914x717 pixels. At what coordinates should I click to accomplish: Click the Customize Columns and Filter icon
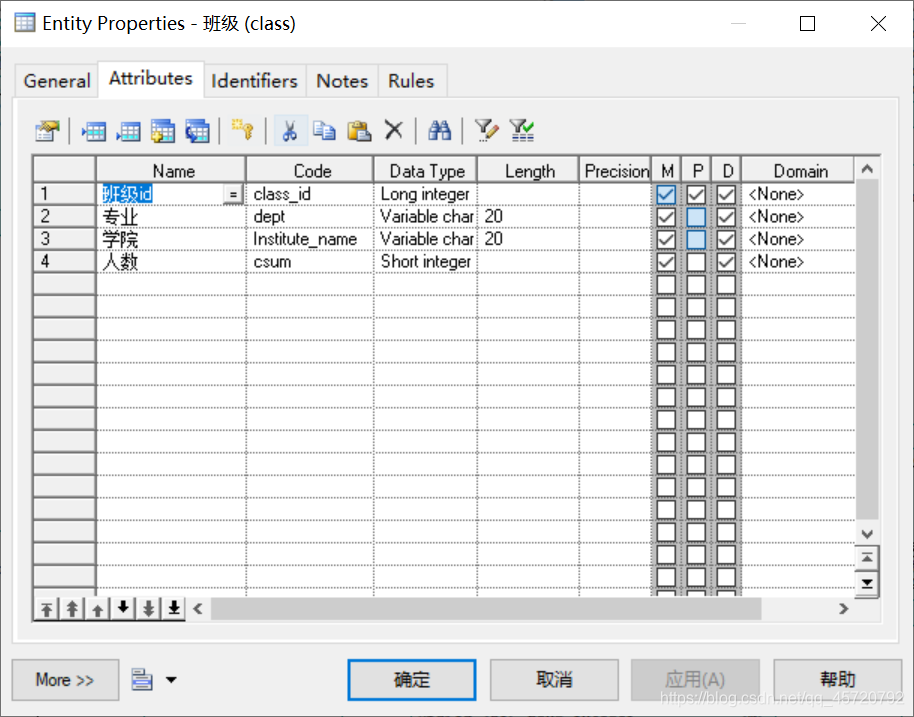(x=486, y=131)
